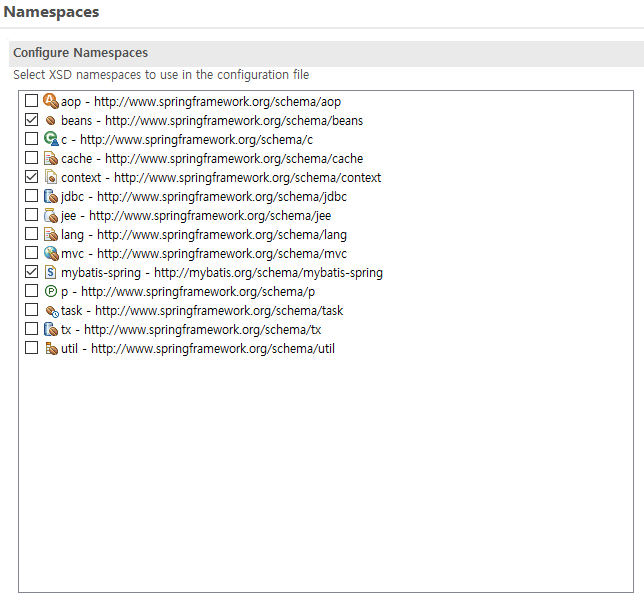Disable the mybatis-spring namespace checkbox

pyautogui.click(x=32, y=272)
